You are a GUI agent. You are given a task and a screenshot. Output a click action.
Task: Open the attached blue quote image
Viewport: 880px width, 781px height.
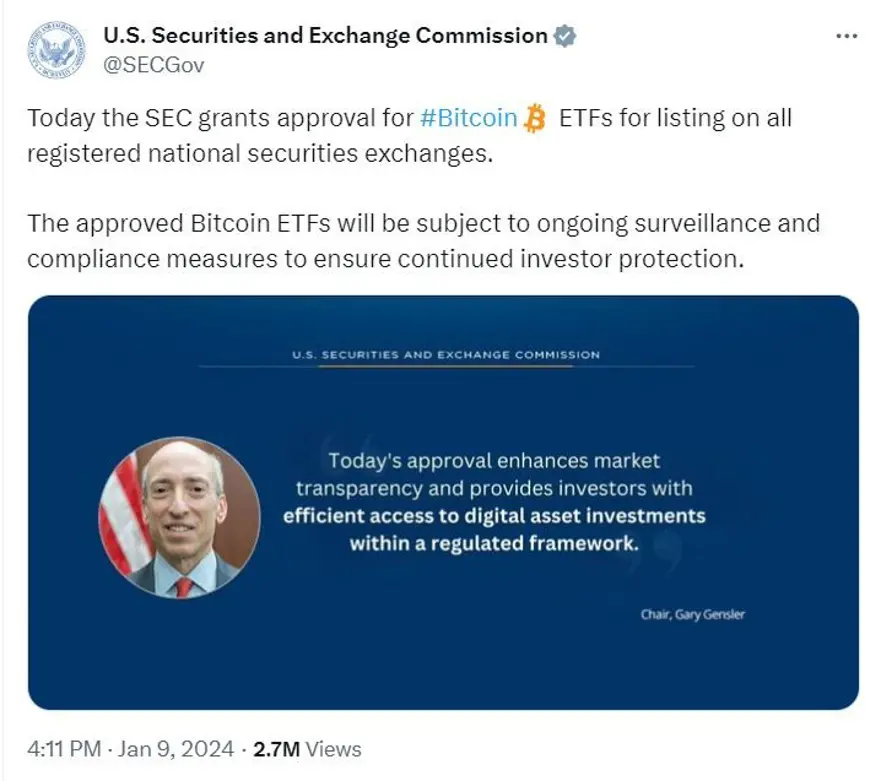(x=443, y=650)
